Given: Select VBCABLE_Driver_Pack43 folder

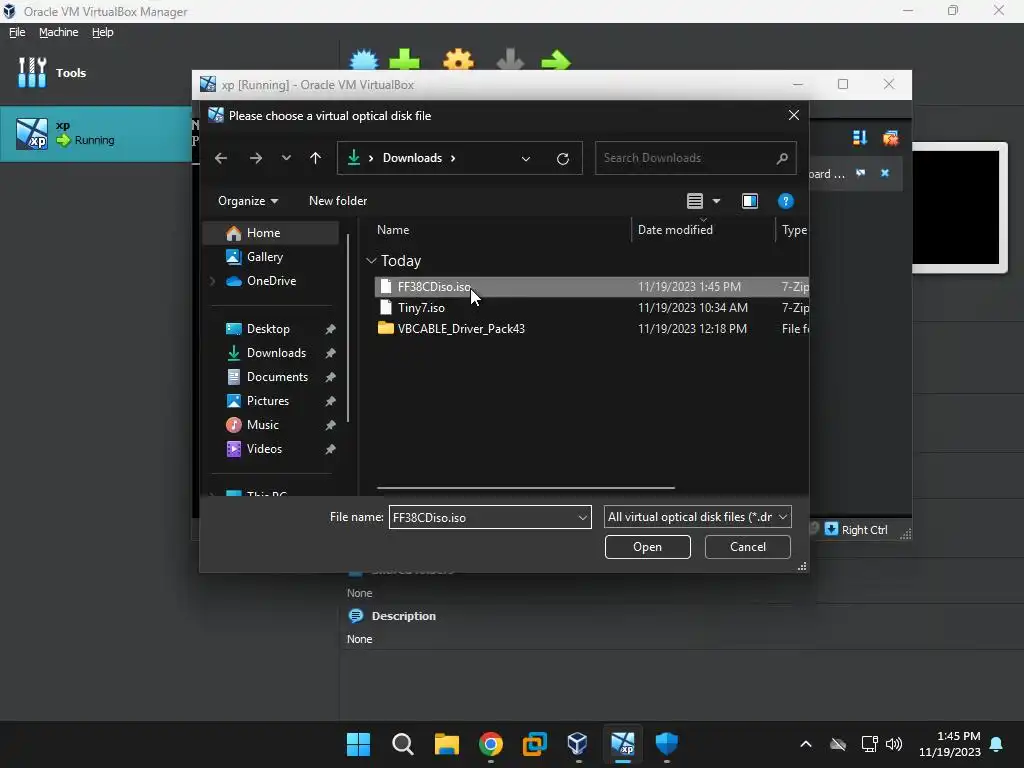Looking at the screenshot, I should tap(591, 328).
